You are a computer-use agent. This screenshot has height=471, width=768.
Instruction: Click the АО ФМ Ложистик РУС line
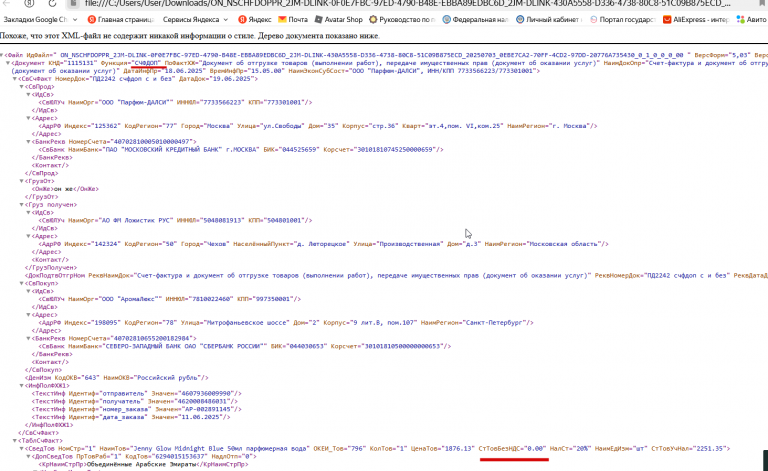coord(175,220)
